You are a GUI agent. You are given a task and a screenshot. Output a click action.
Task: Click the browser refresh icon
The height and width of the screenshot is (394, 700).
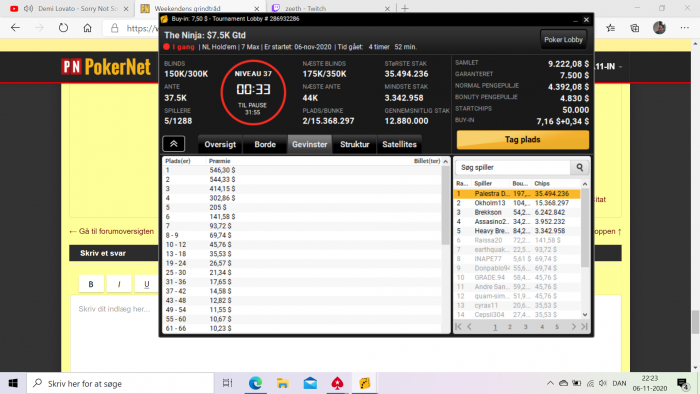click(63, 28)
